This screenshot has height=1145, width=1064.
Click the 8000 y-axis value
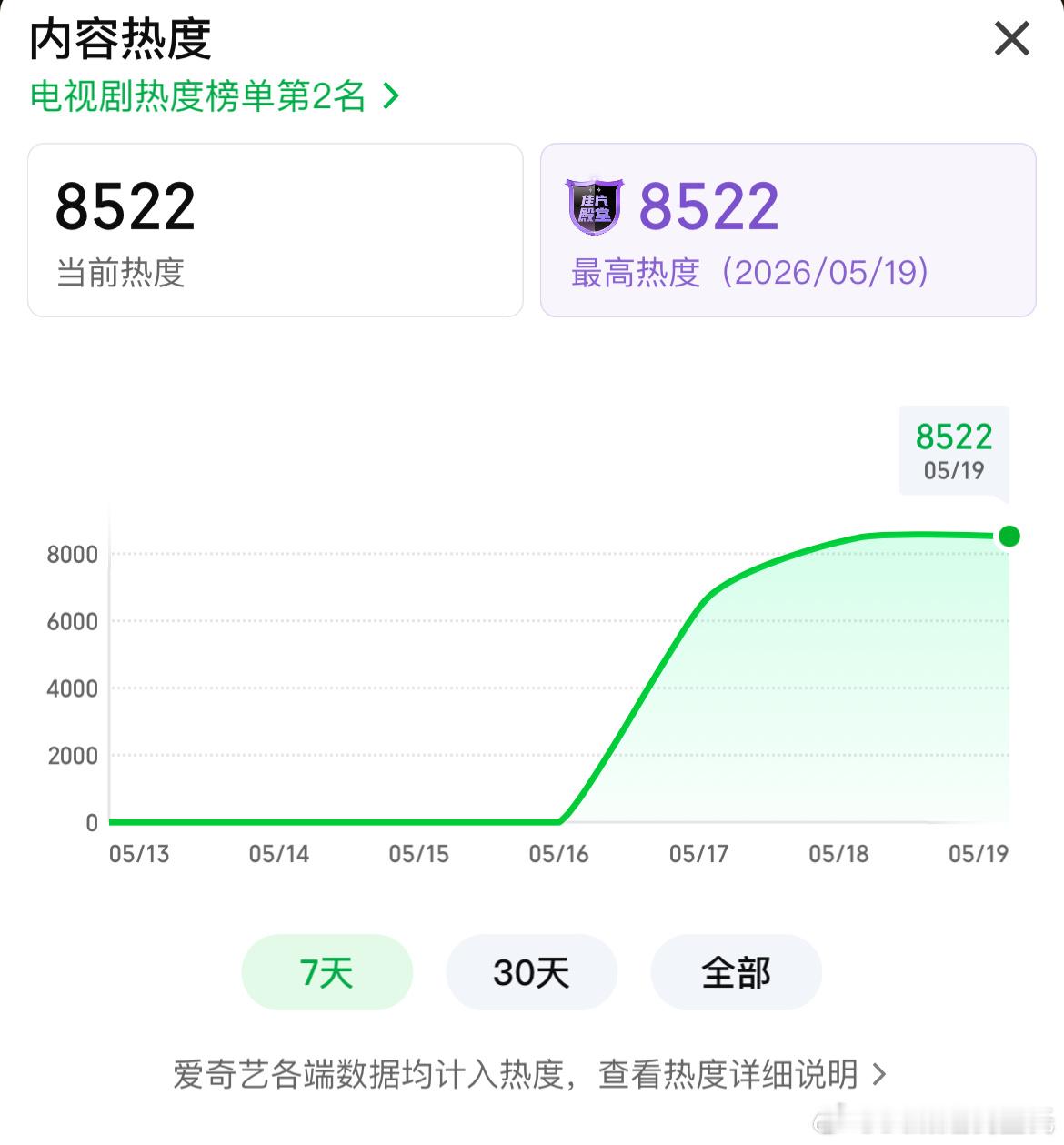73,555
